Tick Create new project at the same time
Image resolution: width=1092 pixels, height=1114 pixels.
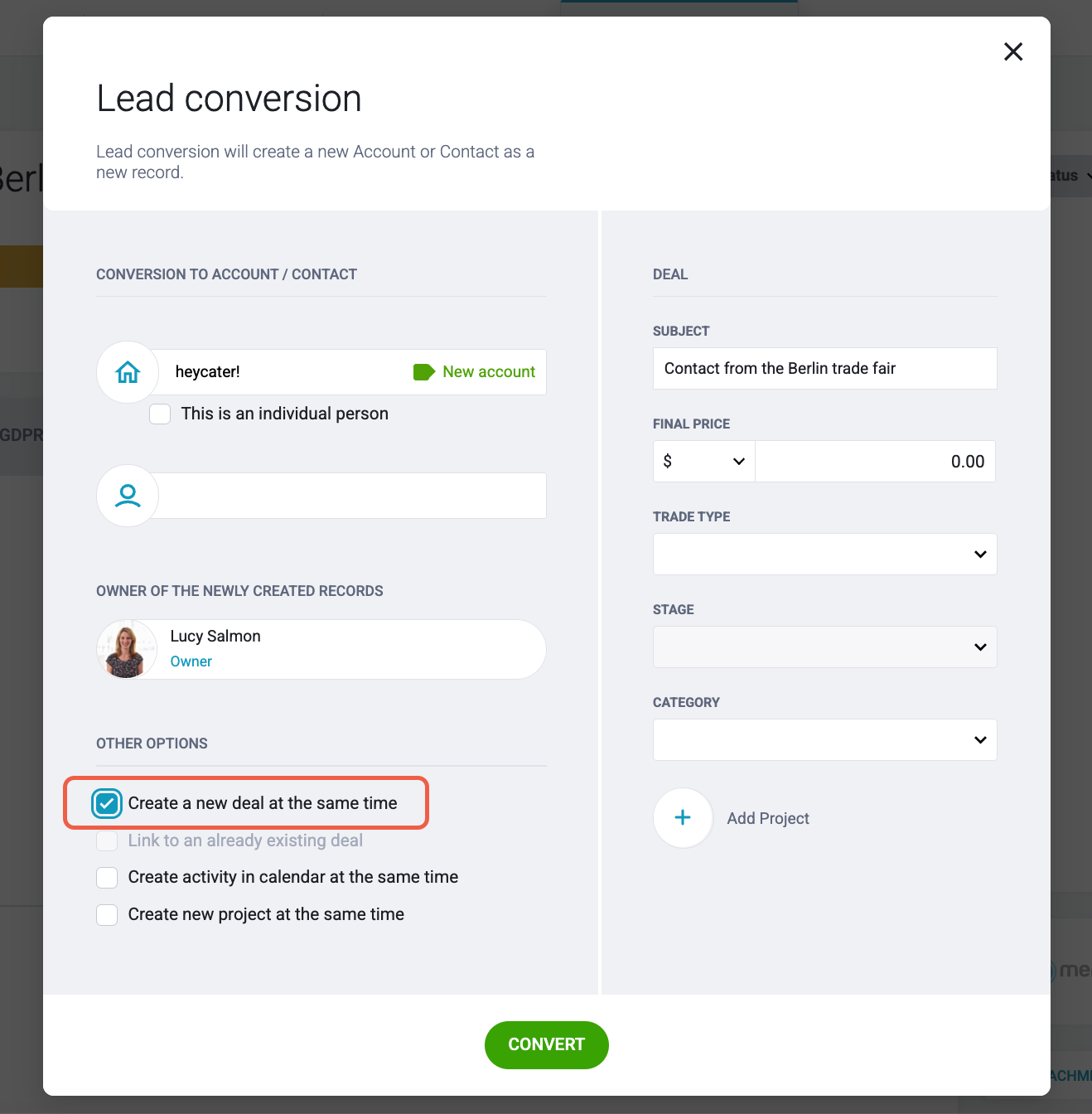coord(107,914)
